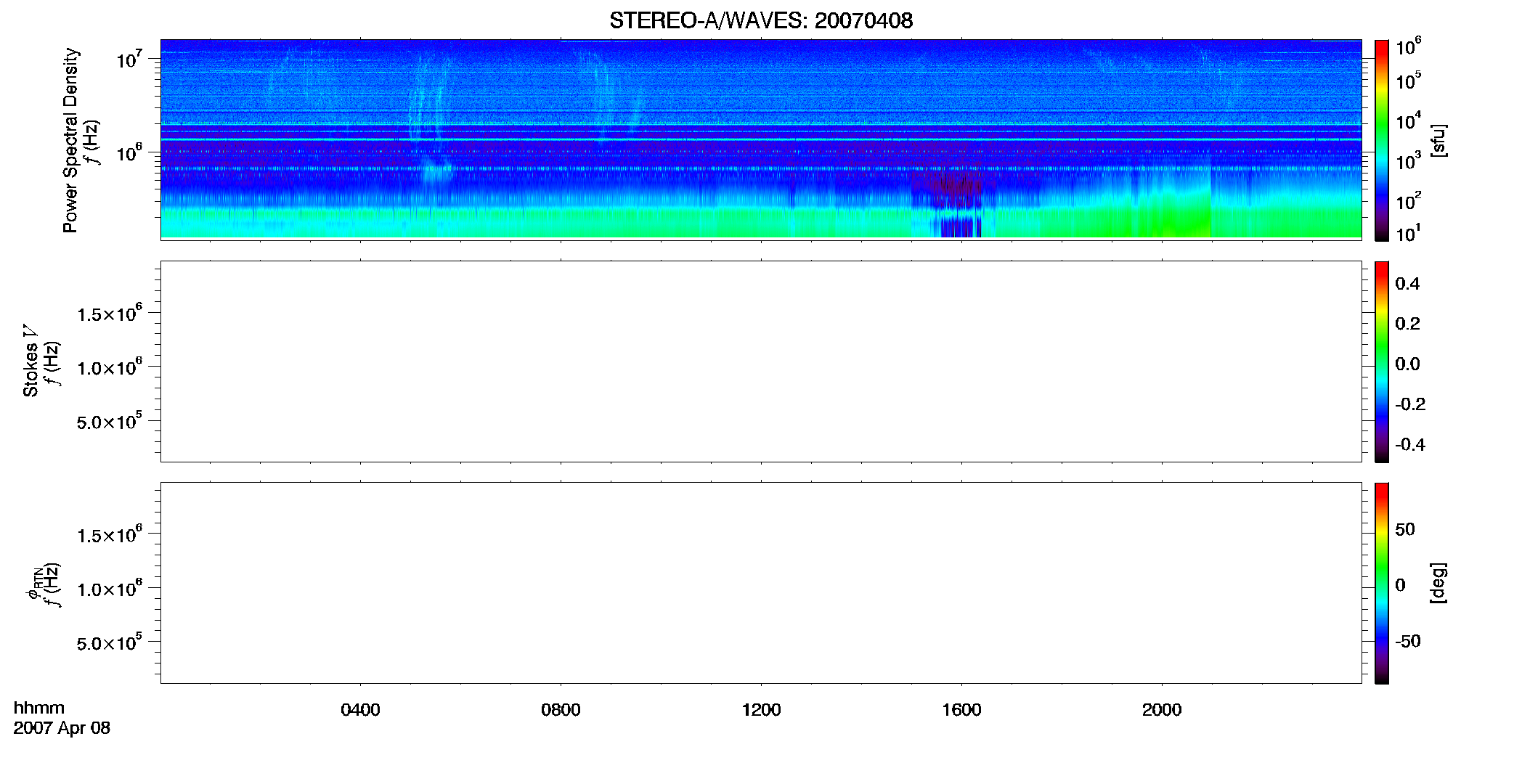Click the empty phi RTN plot panel

coord(761,583)
